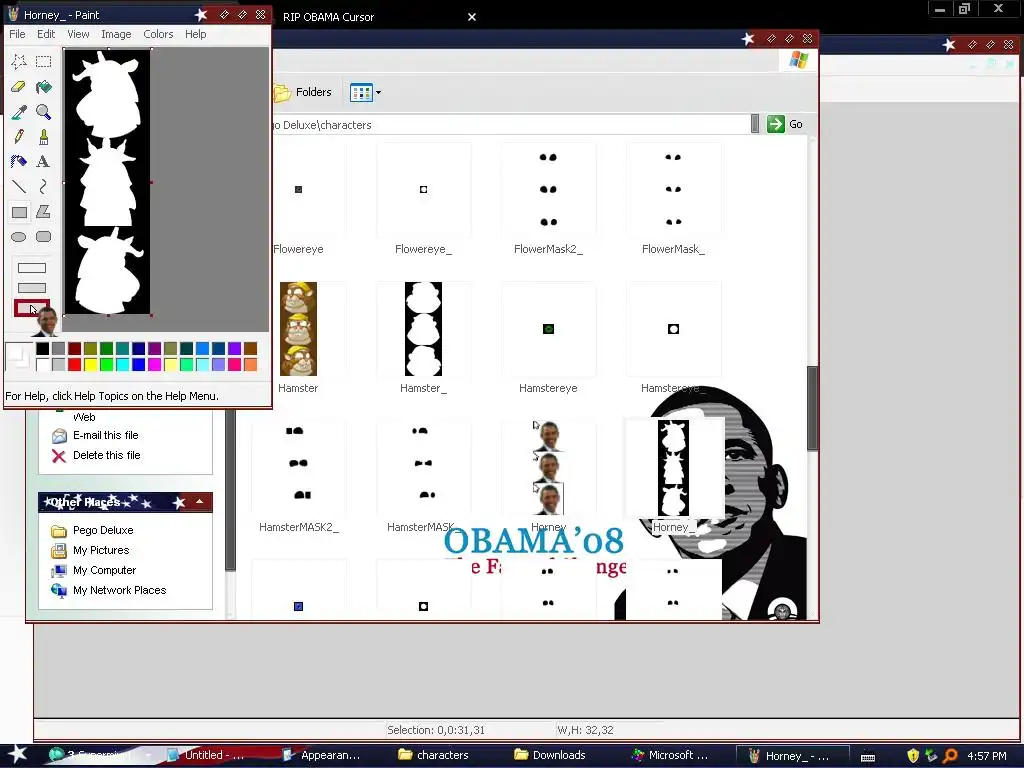Select the Pencil tool in Paint
Image resolution: width=1024 pixels, height=768 pixels.
[x=19, y=136]
